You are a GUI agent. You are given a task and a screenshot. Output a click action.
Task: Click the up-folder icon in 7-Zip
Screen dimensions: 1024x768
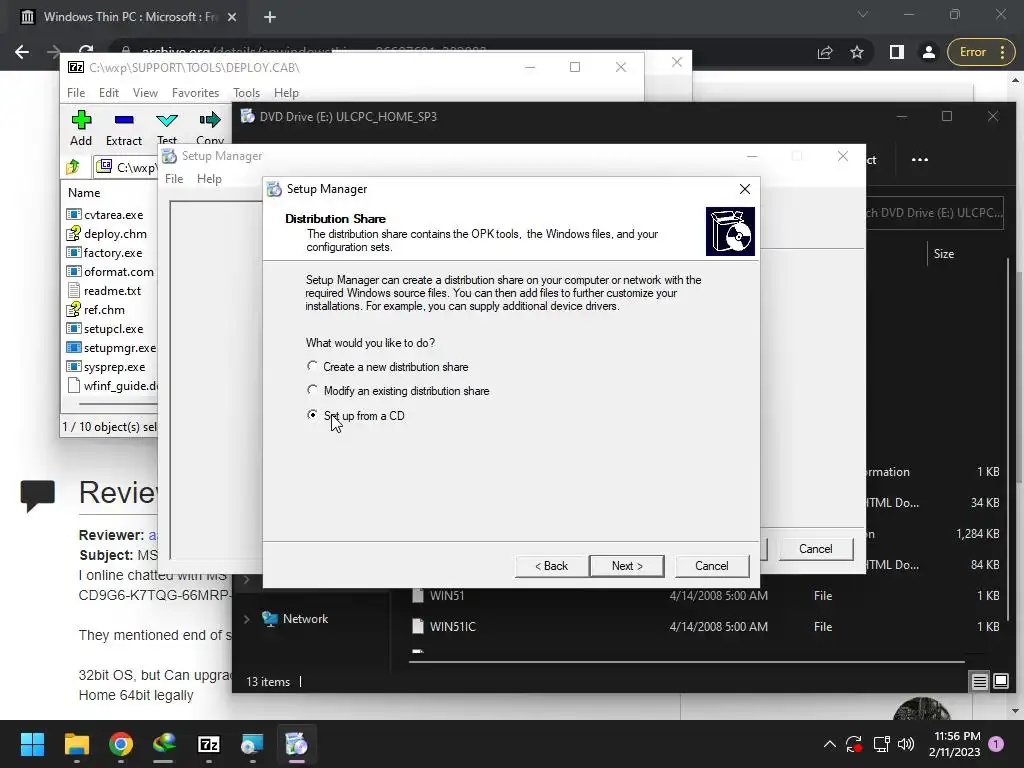point(73,167)
